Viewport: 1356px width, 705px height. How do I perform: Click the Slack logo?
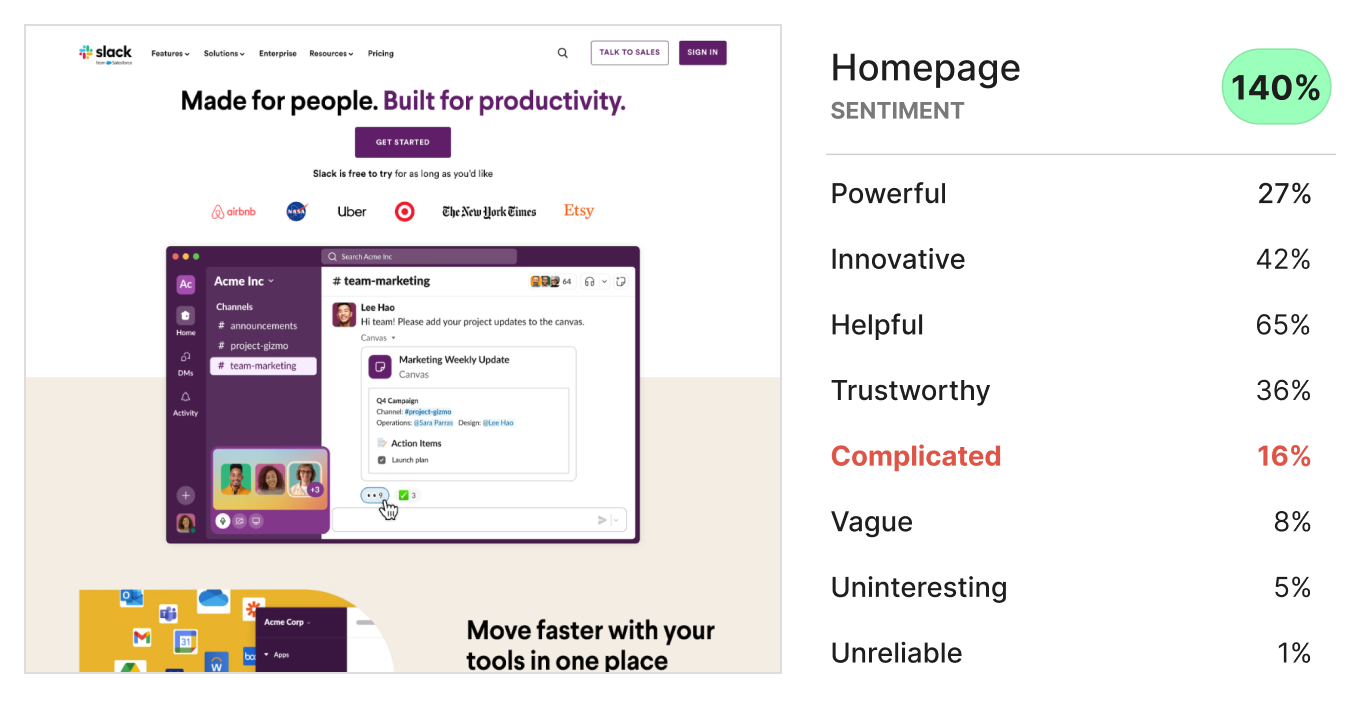pyautogui.click(x=105, y=54)
